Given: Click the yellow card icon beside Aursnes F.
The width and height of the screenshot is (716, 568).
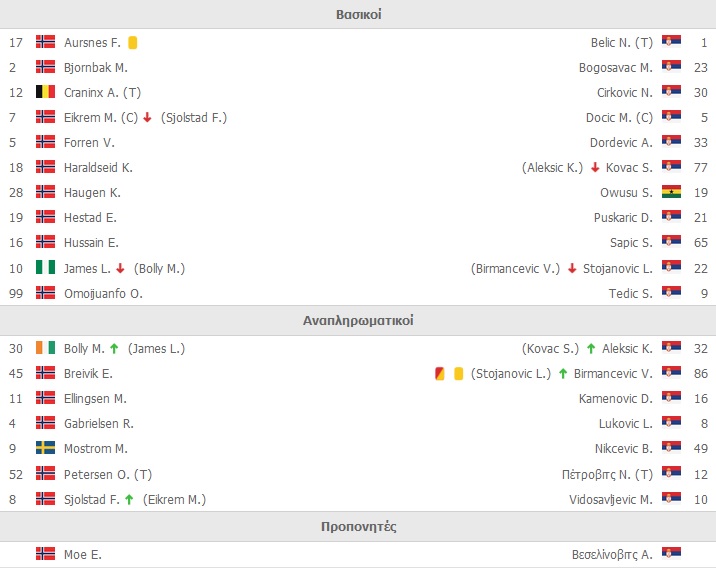Looking at the screenshot, I should (133, 42).
